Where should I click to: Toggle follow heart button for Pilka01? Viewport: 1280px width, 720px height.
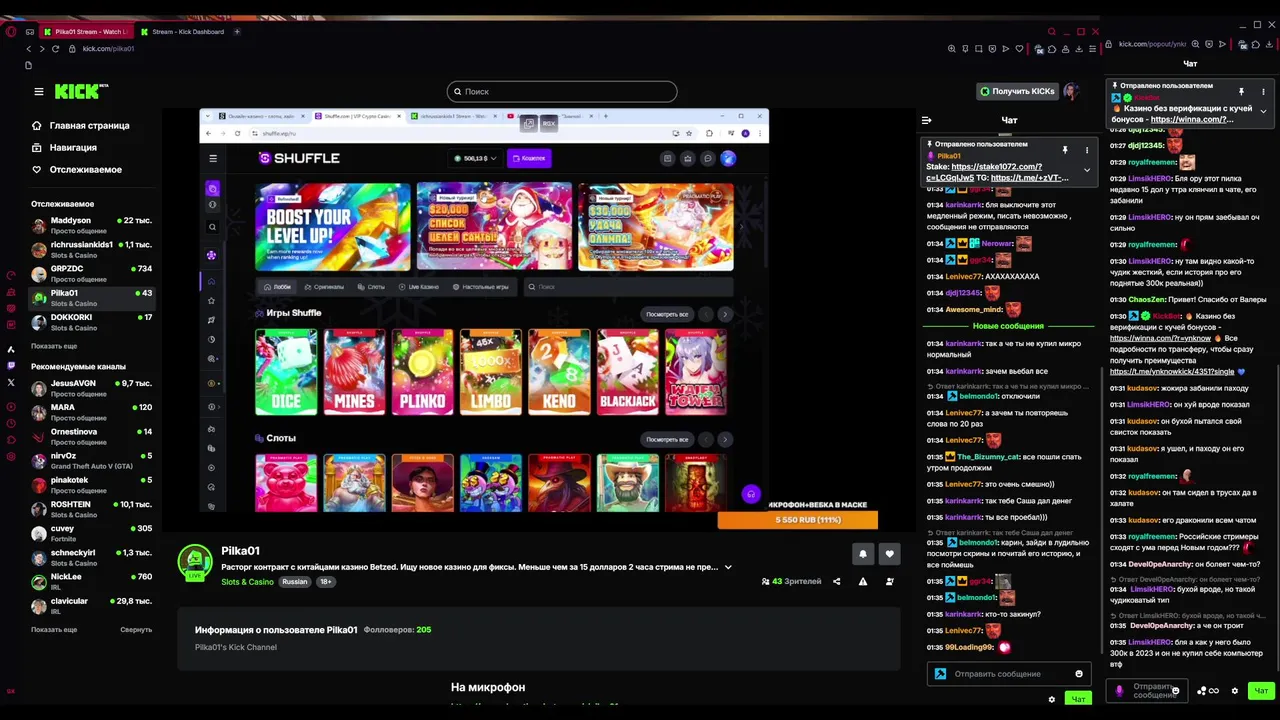[x=889, y=553]
